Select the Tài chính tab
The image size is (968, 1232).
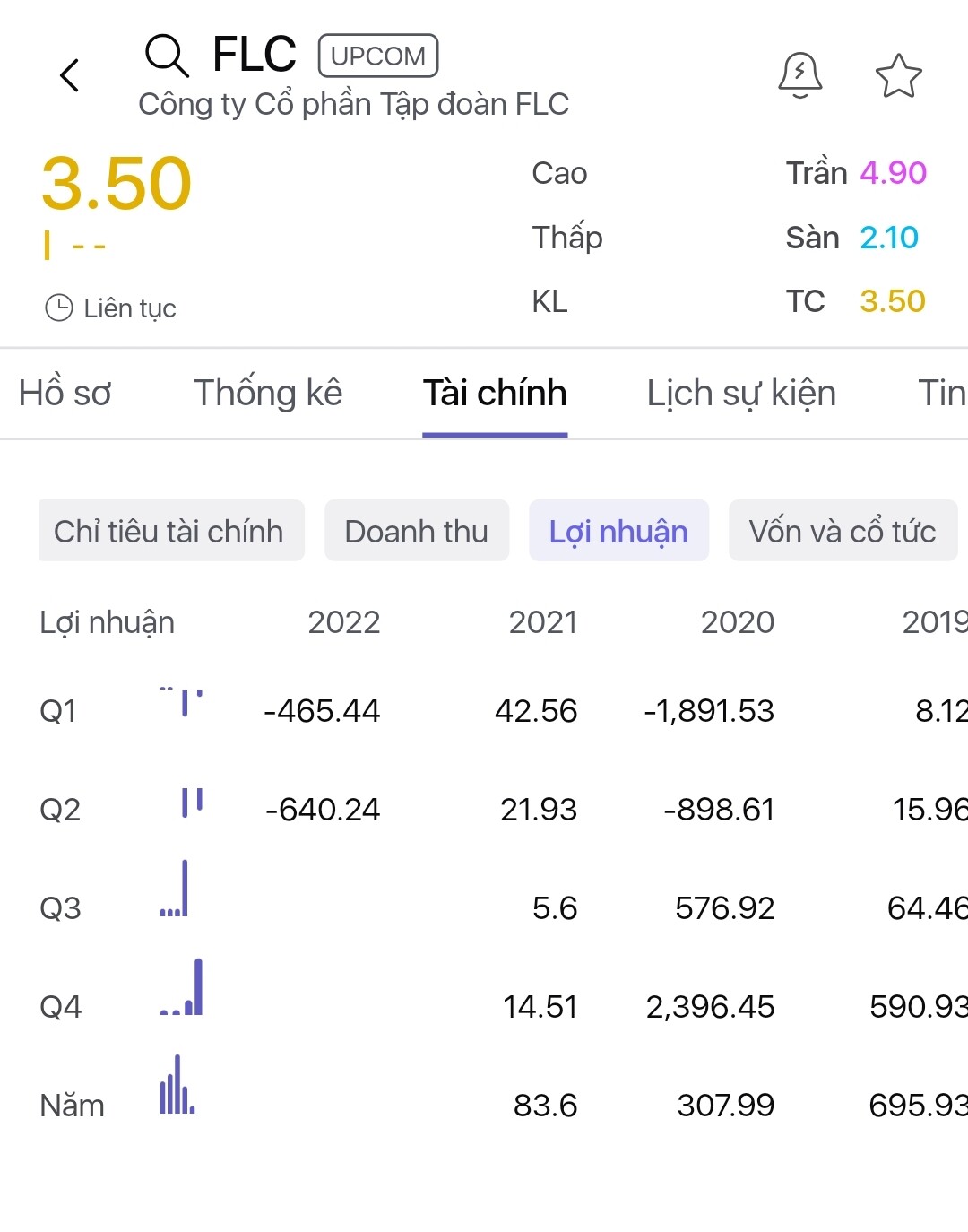pos(495,394)
